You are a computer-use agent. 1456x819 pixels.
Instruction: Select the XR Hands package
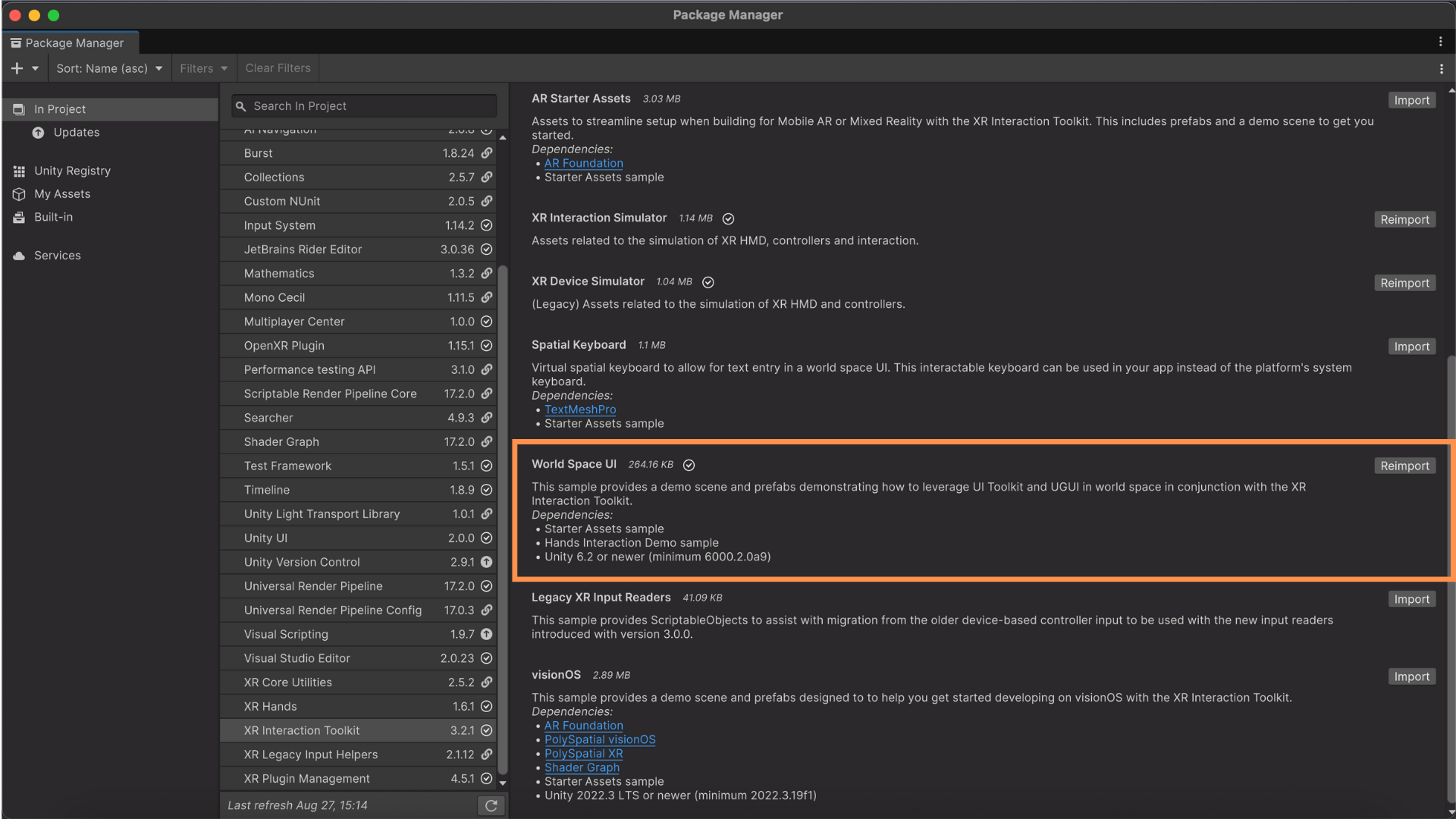[x=359, y=707]
